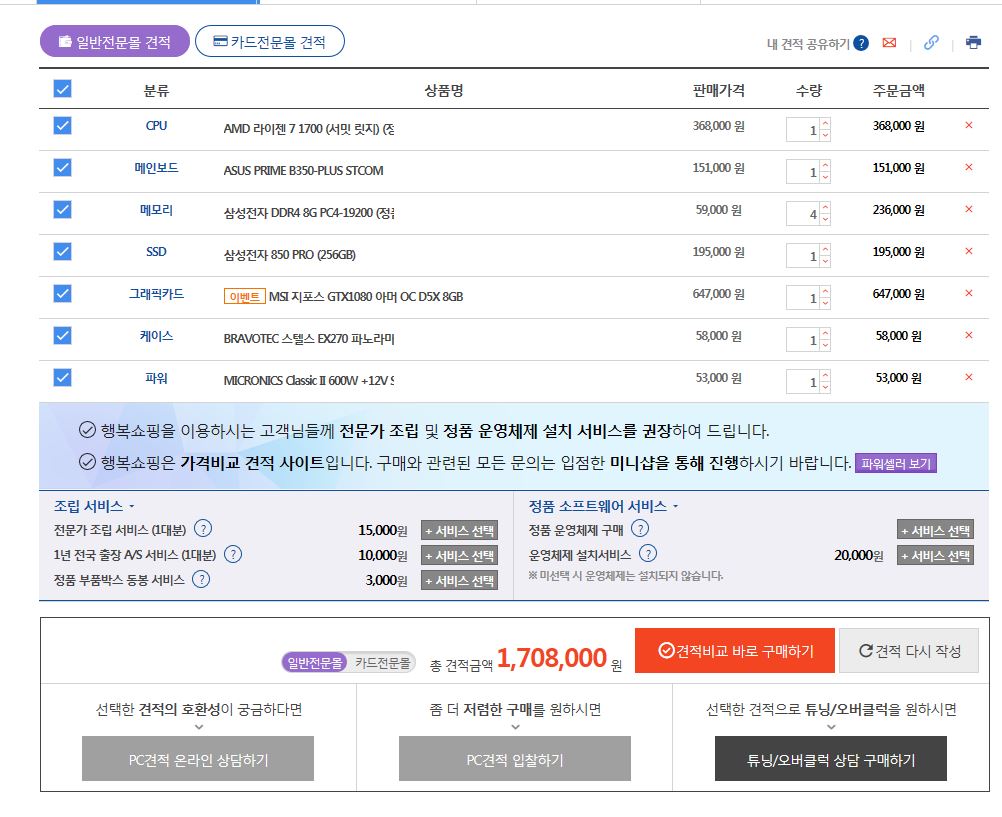The image size is (1002, 817).
Task: Increase the CPU quantity stepper
Action: tap(826, 123)
